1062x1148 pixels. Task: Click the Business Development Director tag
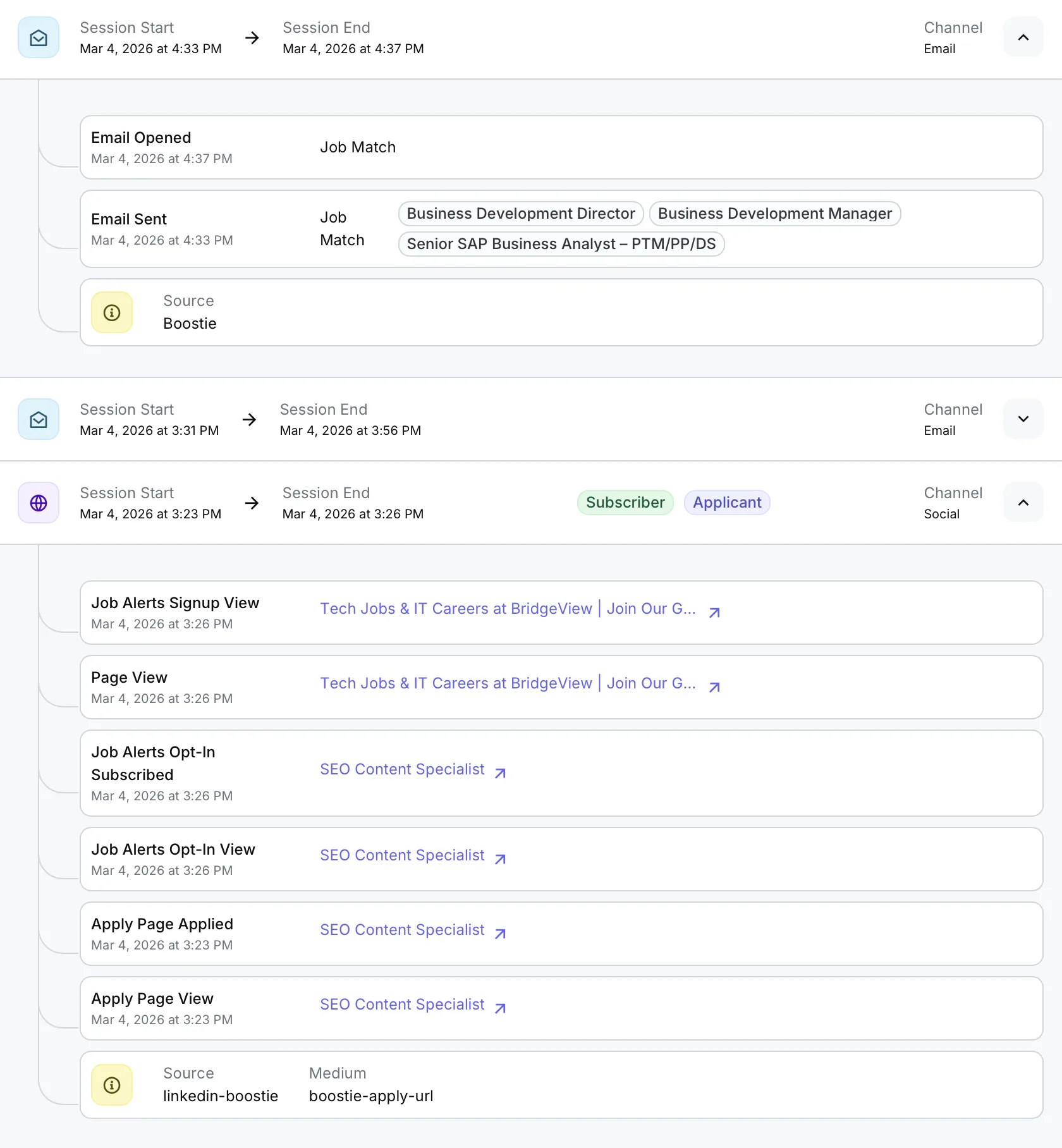pos(520,214)
